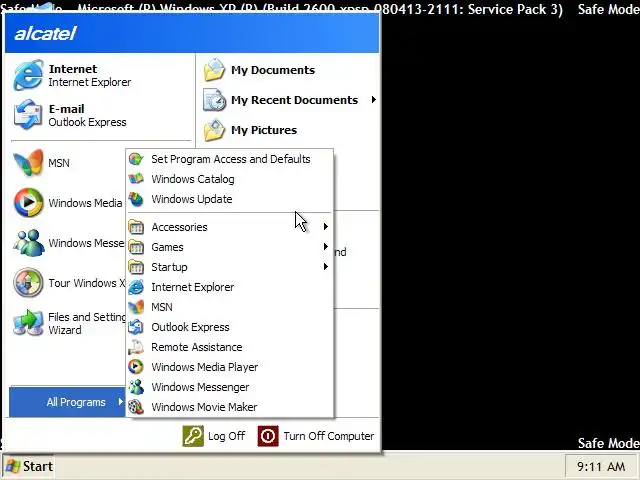
Task: Open the All Programs arrow
Action: 120,402
